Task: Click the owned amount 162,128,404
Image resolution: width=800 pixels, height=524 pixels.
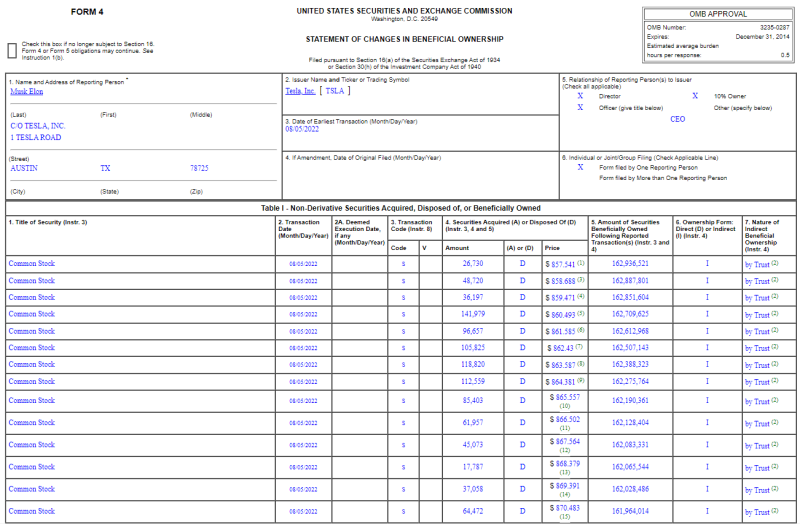Action: point(630,422)
